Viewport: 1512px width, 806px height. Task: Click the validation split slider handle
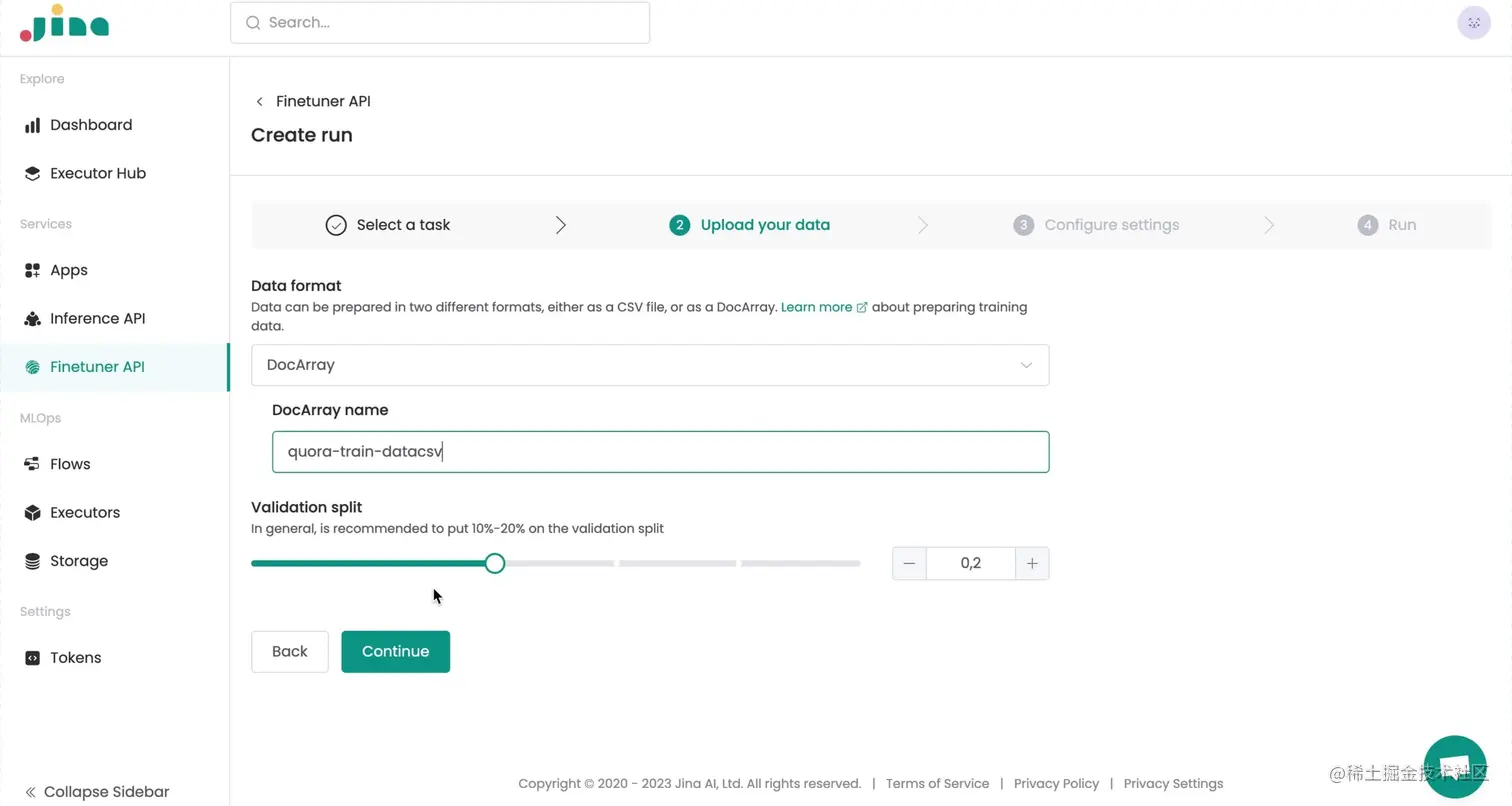click(495, 563)
